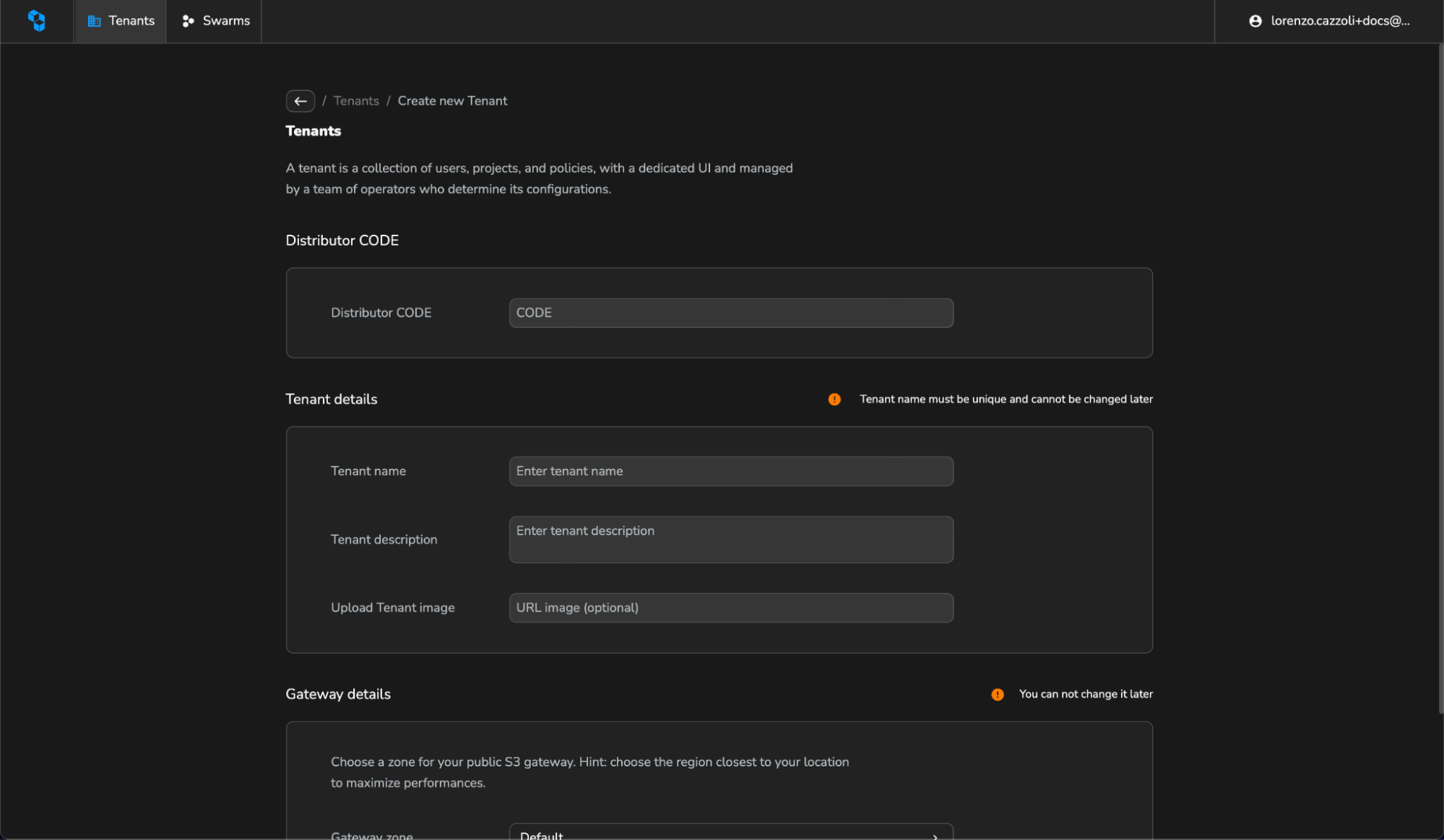Open the Gateway zone Default dropdown
The height and width of the screenshot is (840, 1444).
731,832
